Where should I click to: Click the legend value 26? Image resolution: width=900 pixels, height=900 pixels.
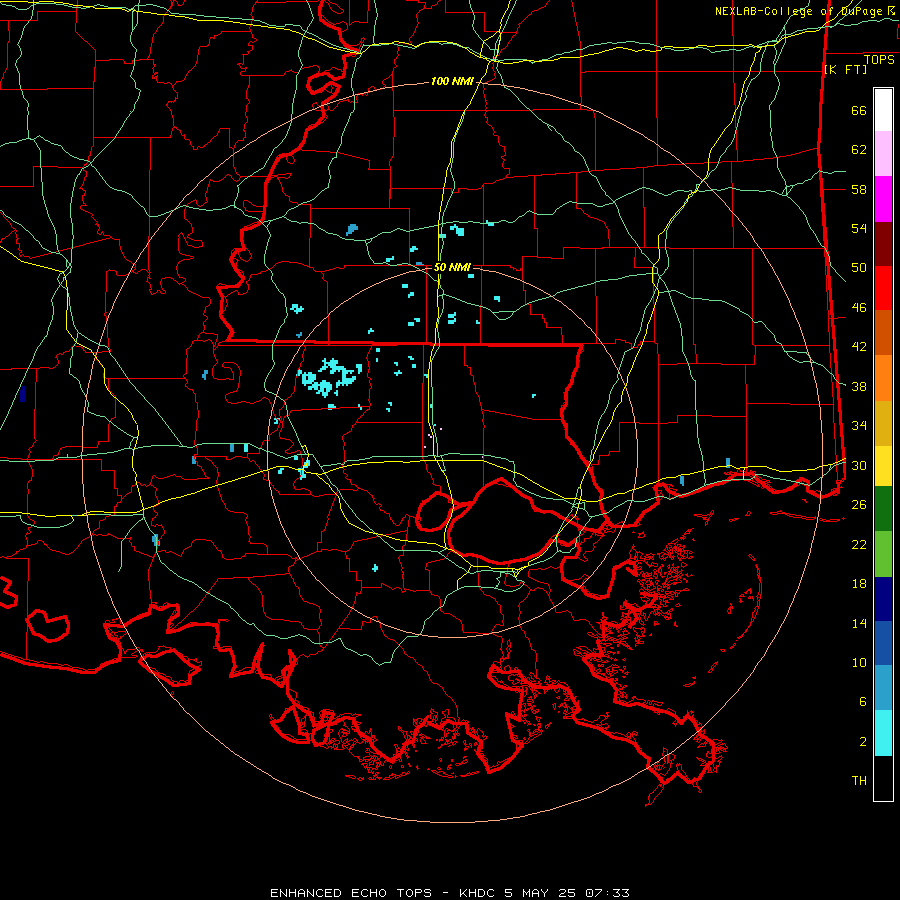tap(859, 505)
